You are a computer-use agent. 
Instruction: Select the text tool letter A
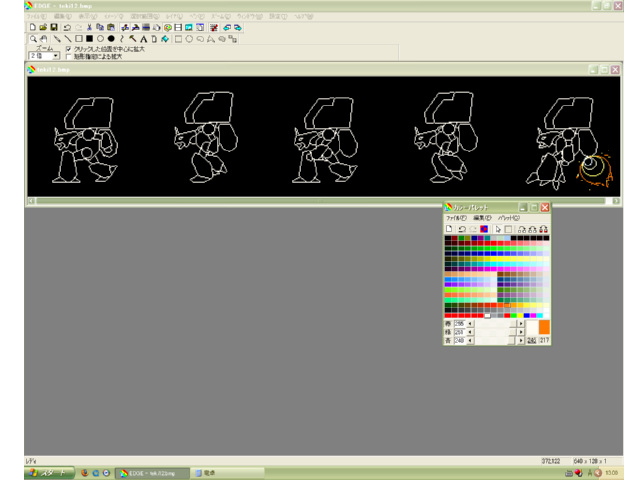[143, 39]
